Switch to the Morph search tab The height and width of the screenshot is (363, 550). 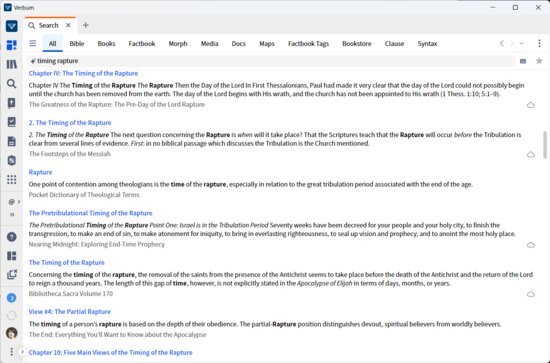[x=178, y=43]
